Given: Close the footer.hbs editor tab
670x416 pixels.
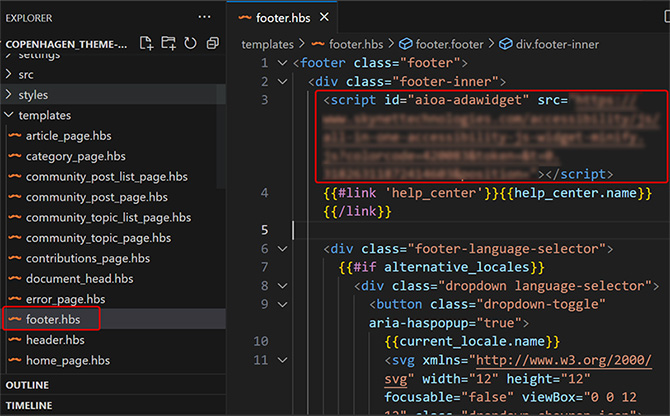Looking at the screenshot, I should [x=326, y=18].
